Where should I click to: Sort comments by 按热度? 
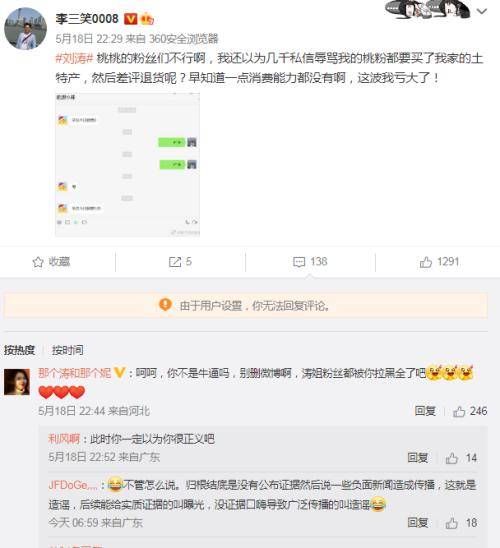tap(20, 350)
